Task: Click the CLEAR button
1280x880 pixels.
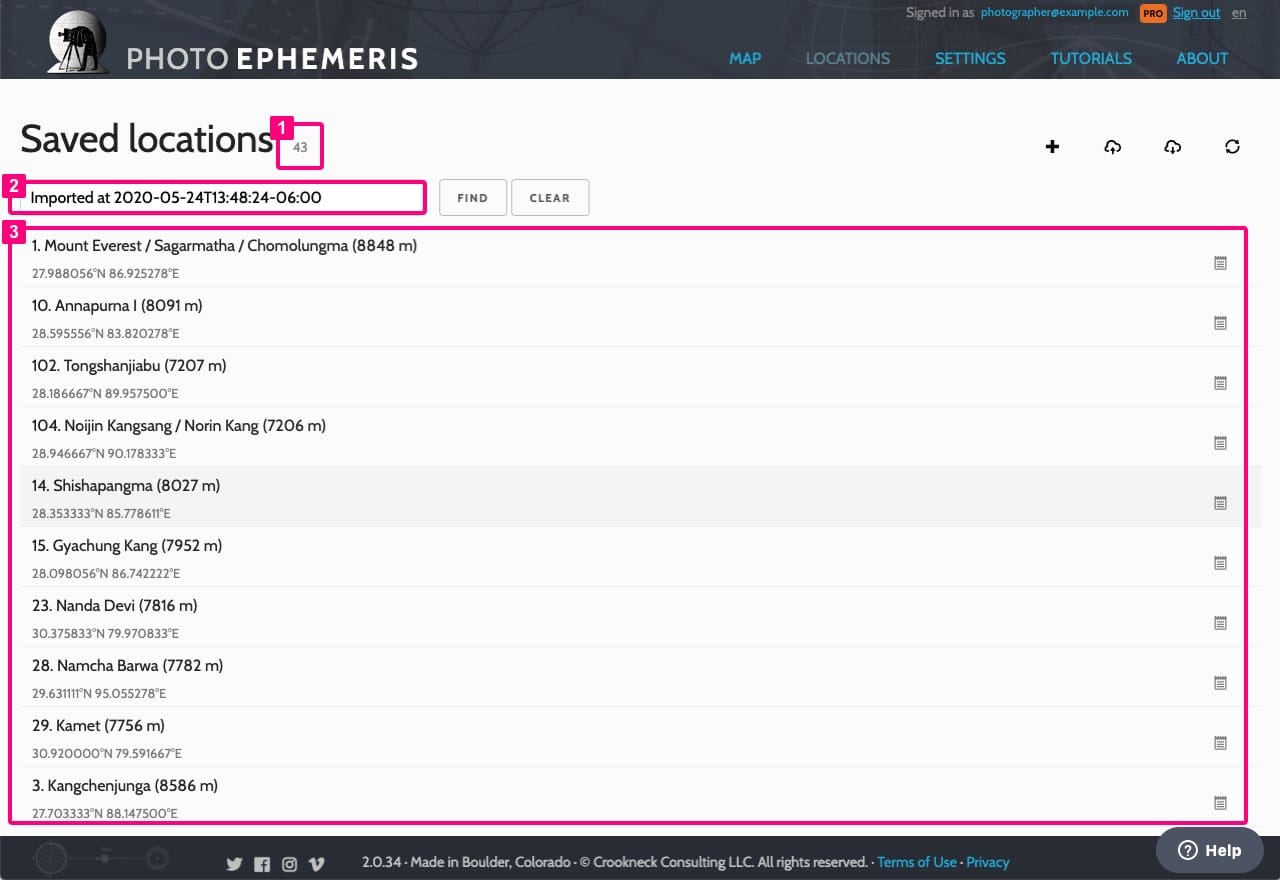Action: (x=550, y=198)
